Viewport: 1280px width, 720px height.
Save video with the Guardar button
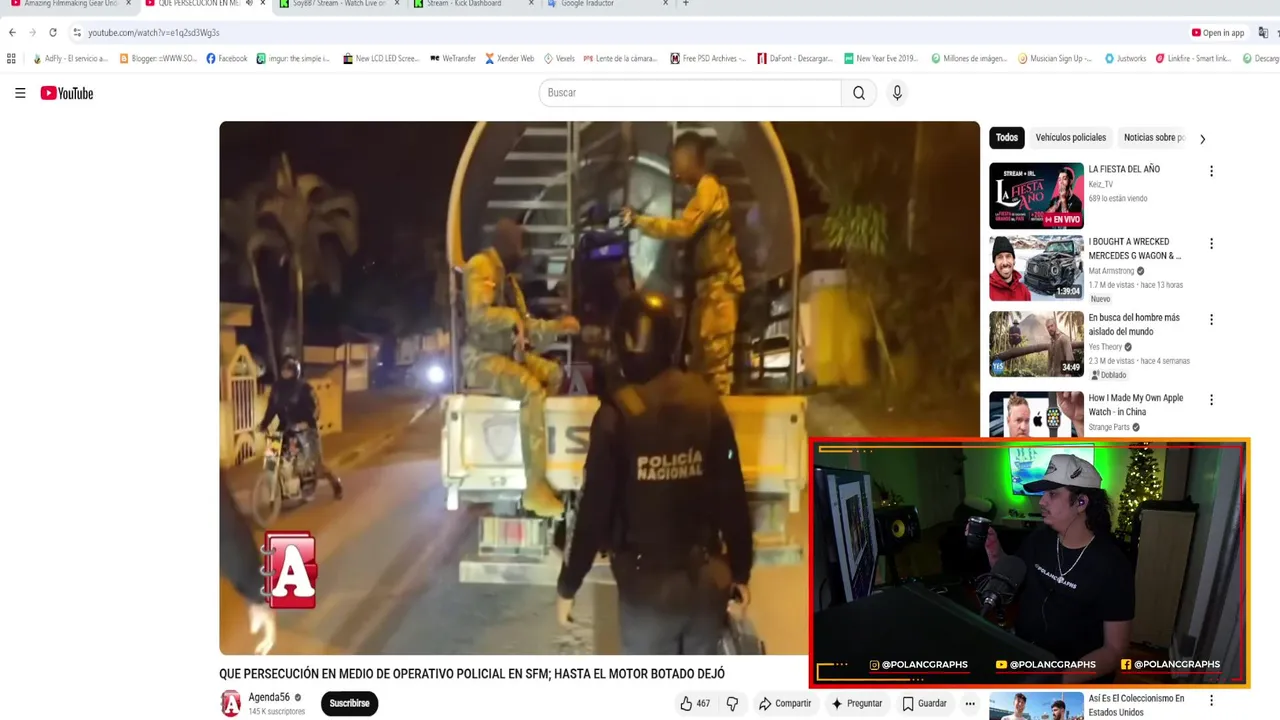(x=924, y=703)
